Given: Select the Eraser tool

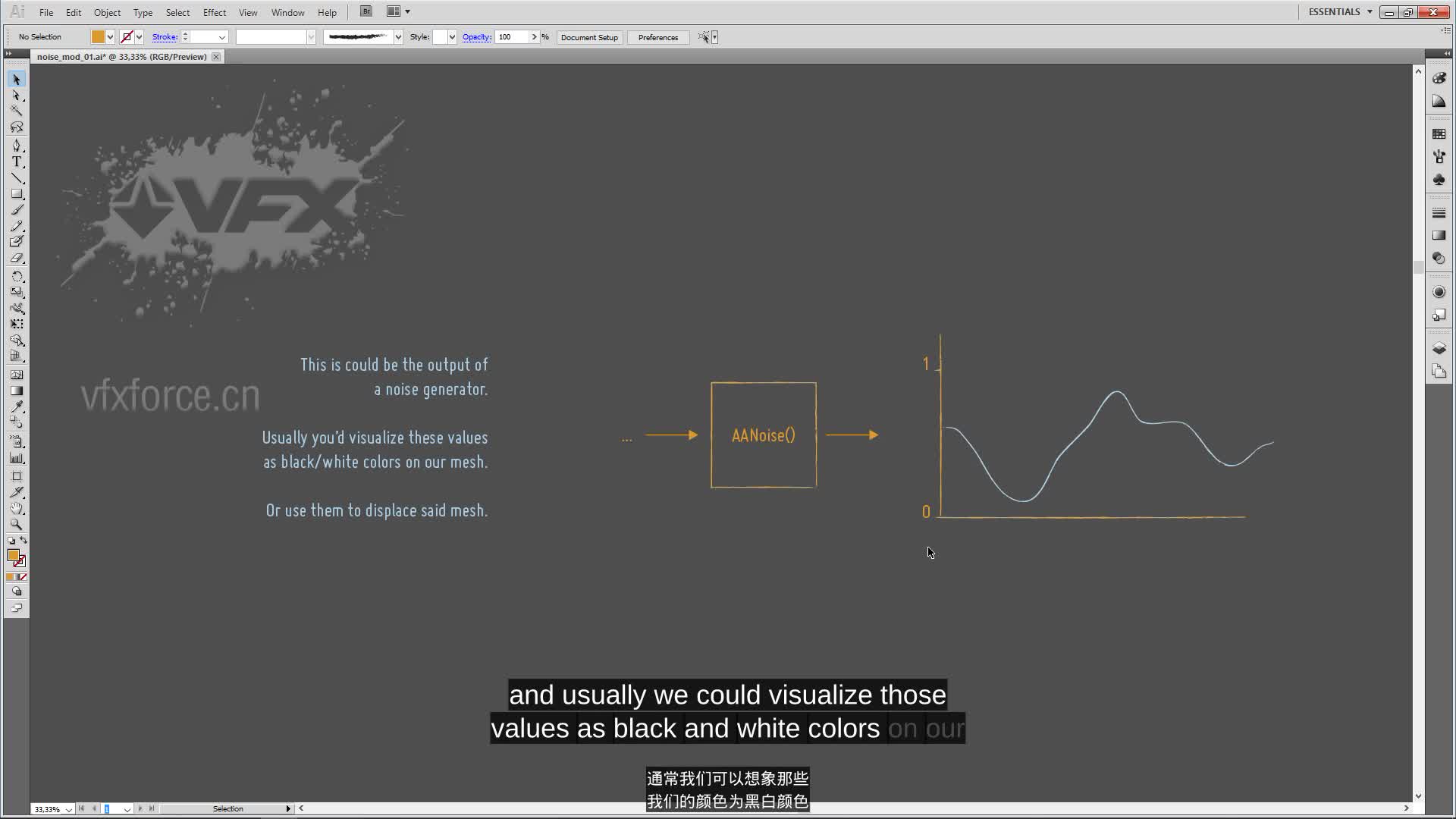Looking at the screenshot, I should [17, 259].
